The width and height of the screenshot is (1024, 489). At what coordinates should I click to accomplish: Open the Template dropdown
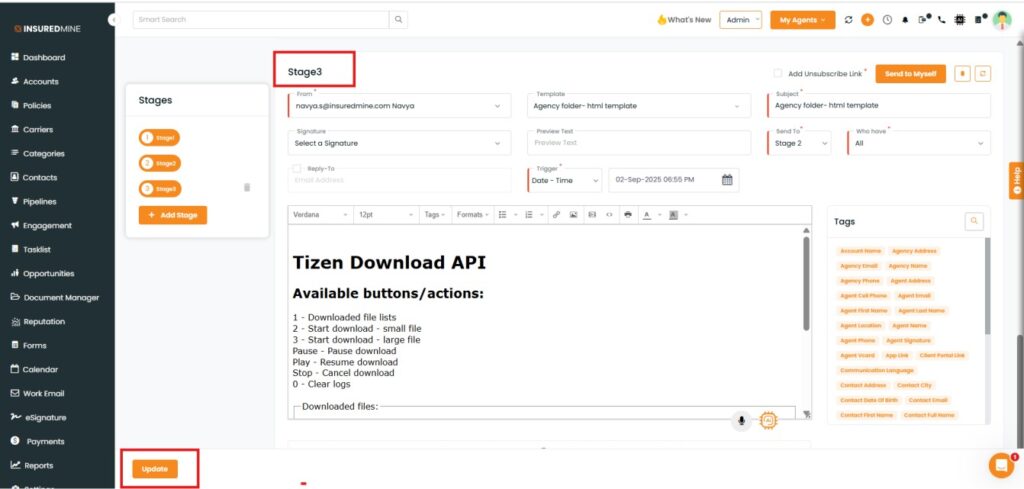pyautogui.click(x=640, y=106)
